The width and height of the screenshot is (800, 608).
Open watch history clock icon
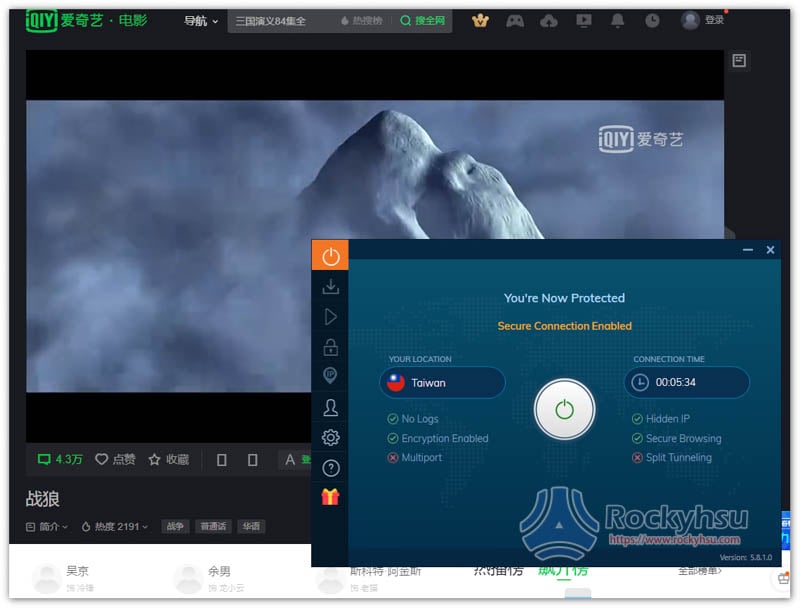(652, 21)
